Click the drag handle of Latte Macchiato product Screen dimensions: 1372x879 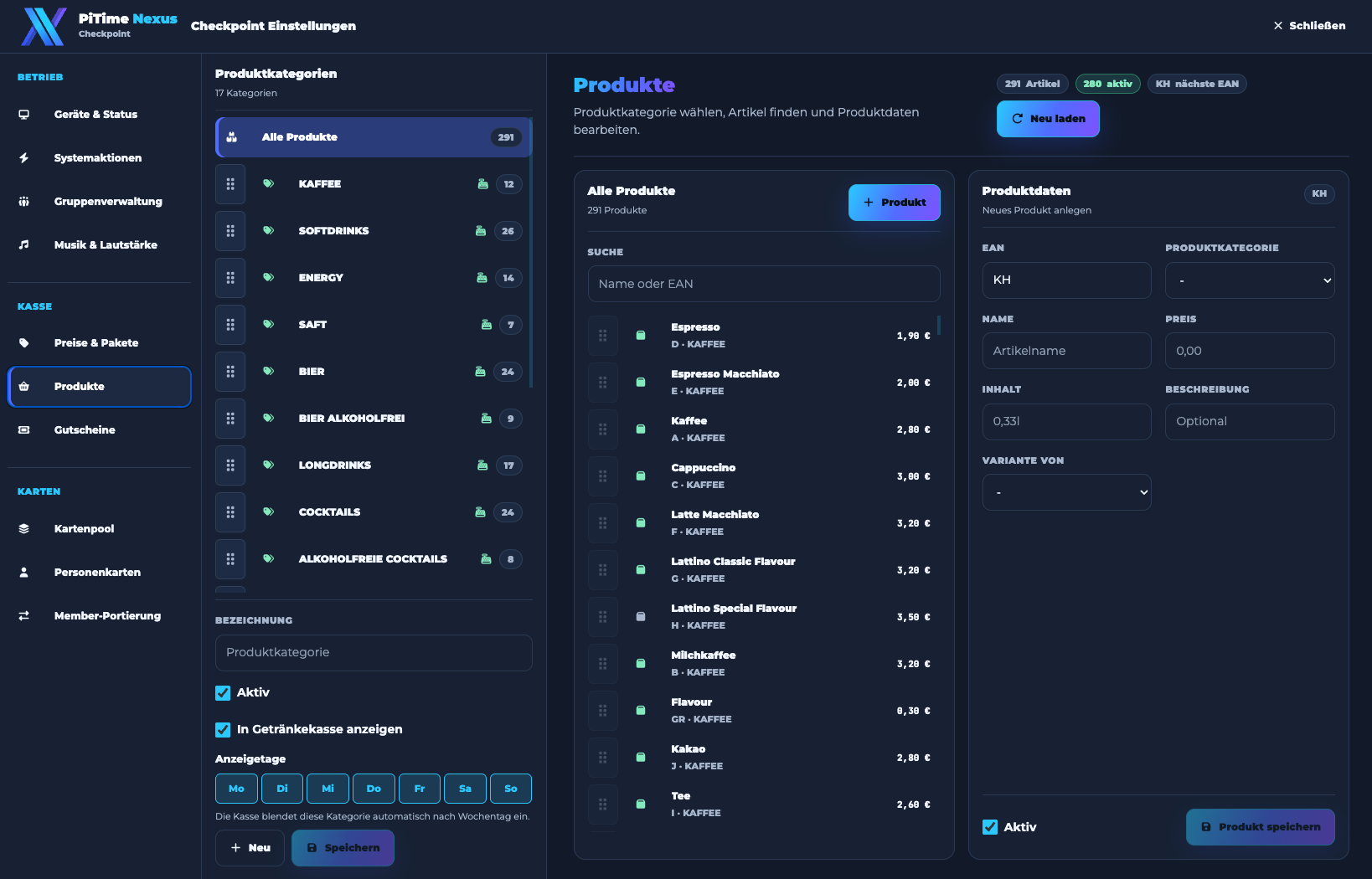tap(603, 523)
